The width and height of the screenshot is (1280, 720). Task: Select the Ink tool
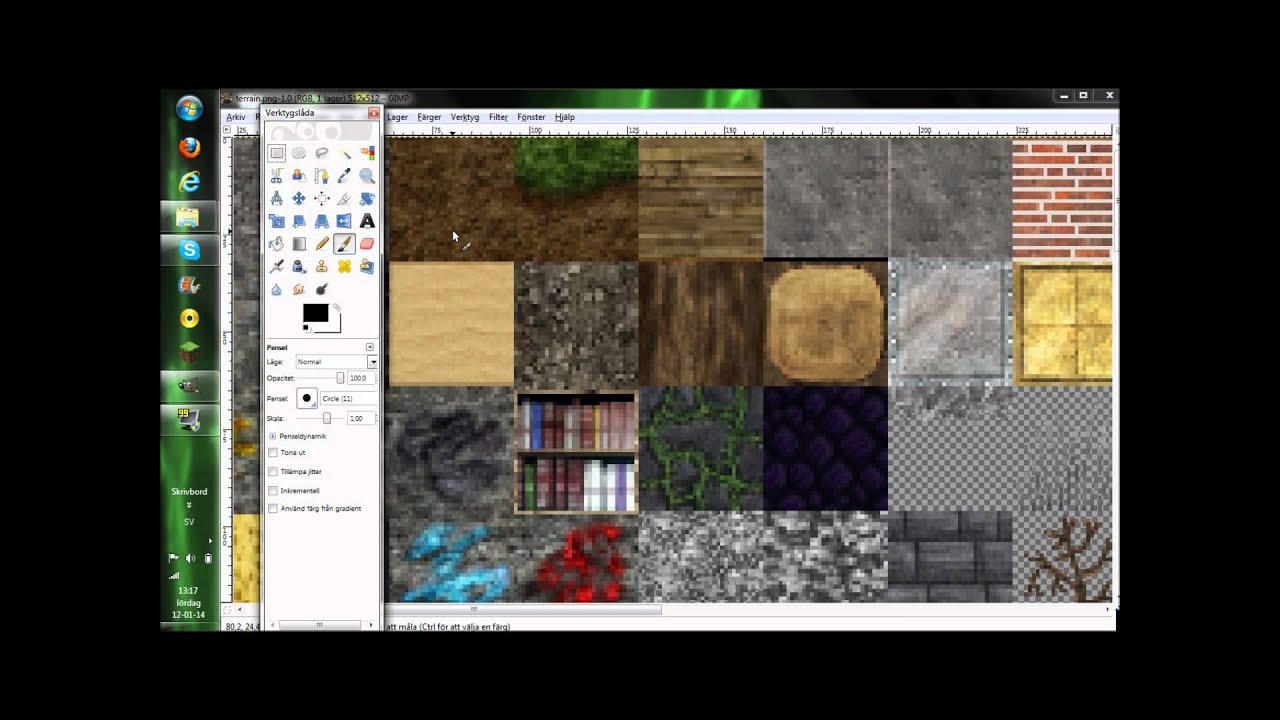(299, 266)
